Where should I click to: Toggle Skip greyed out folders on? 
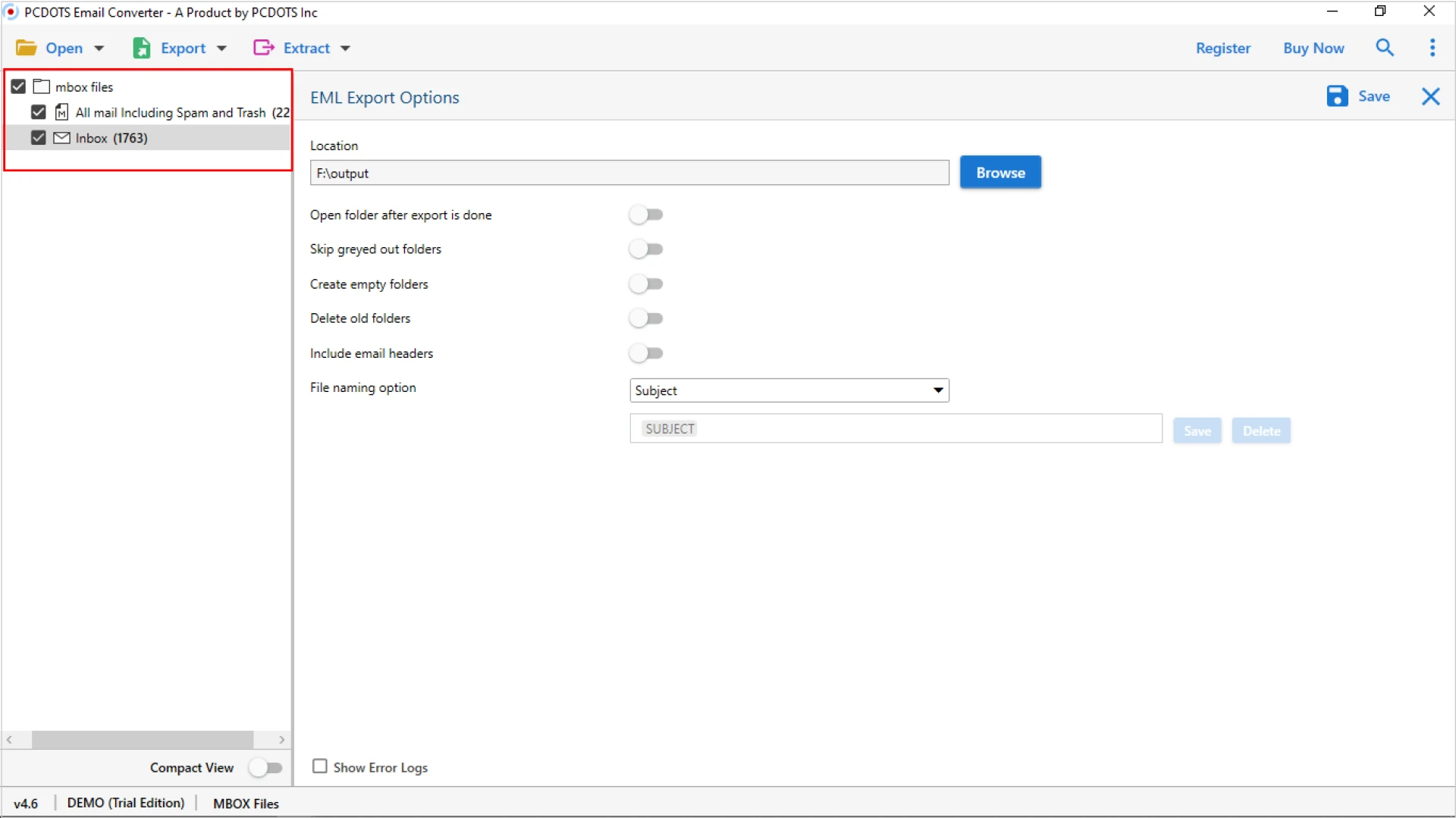point(646,249)
